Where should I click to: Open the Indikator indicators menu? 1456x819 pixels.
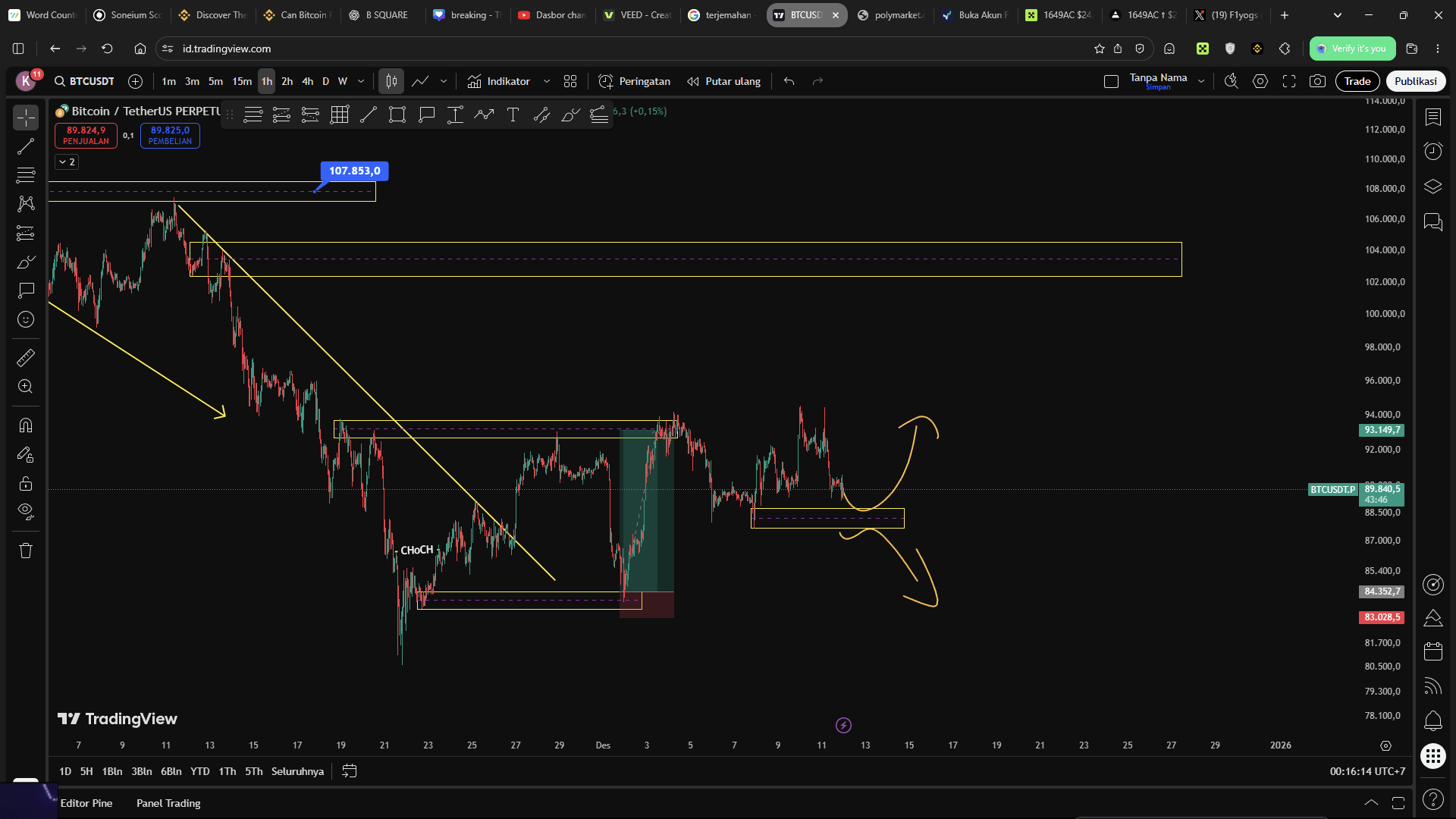(499, 81)
